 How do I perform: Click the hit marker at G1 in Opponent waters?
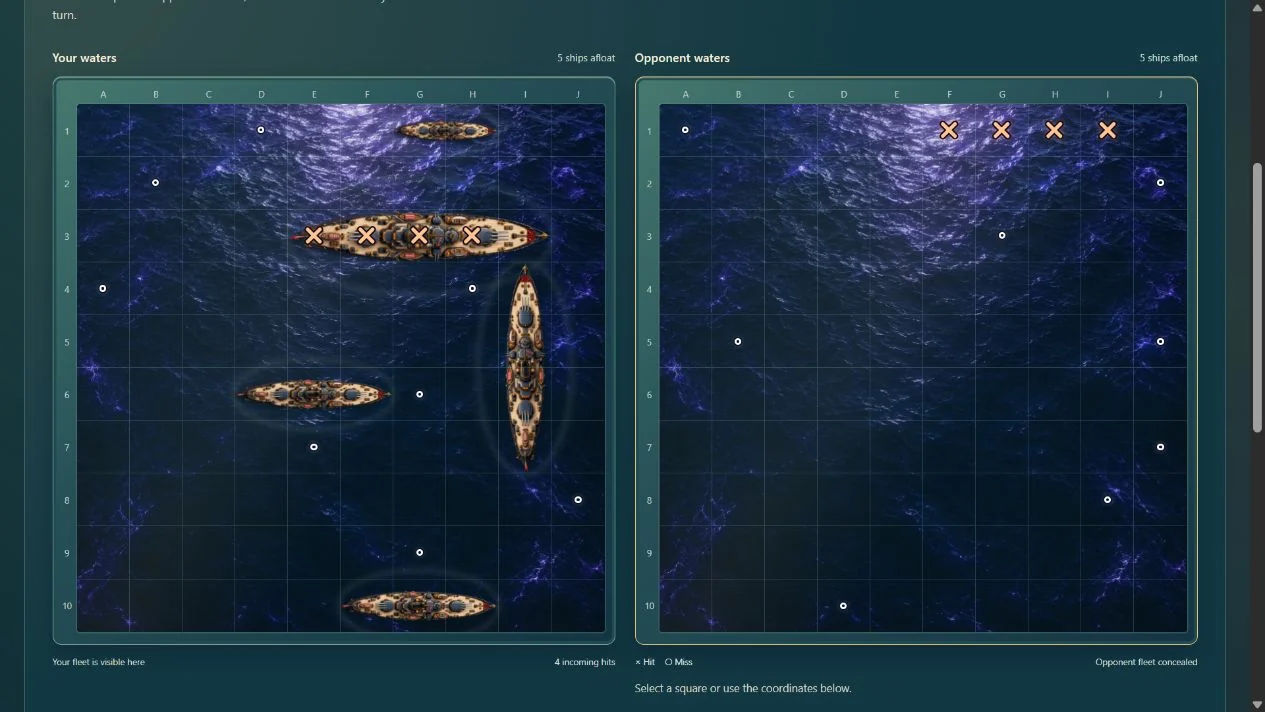(x=1001, y=130)
